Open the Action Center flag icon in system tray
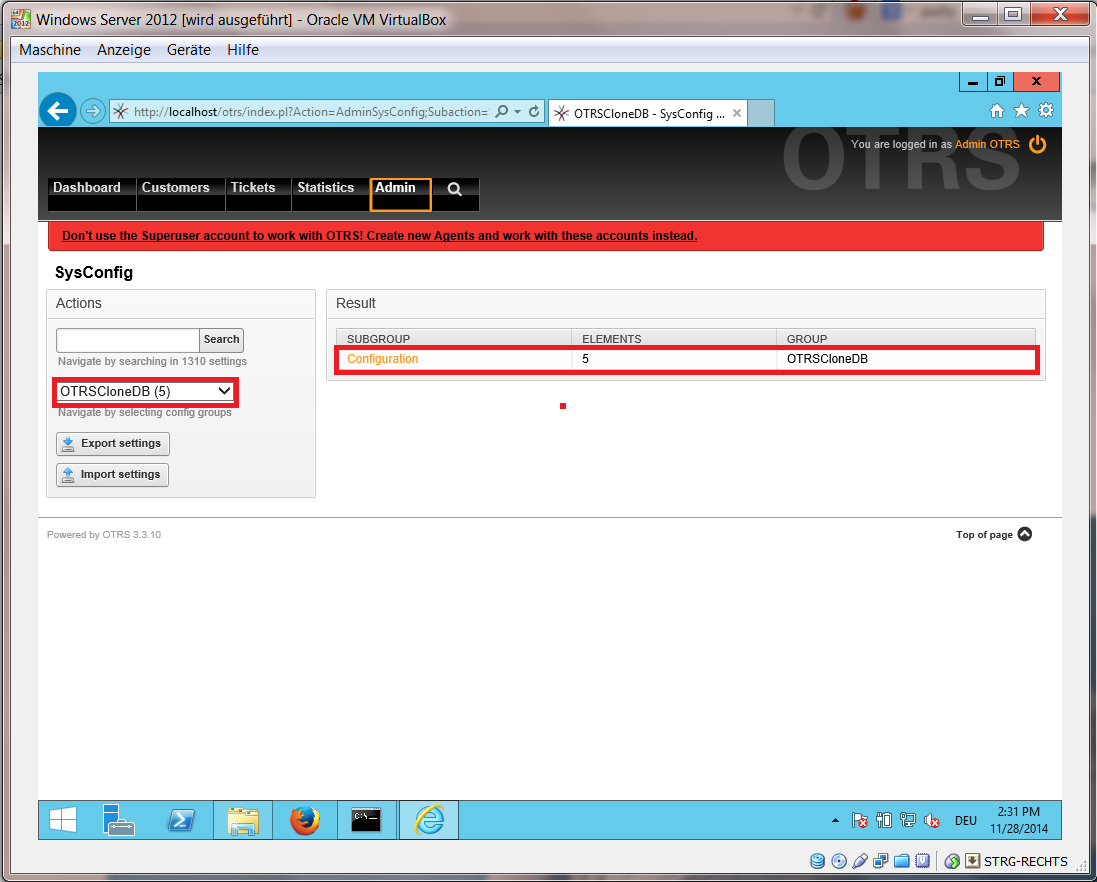This screenshot has width=1097, height=882. point(859,820)
